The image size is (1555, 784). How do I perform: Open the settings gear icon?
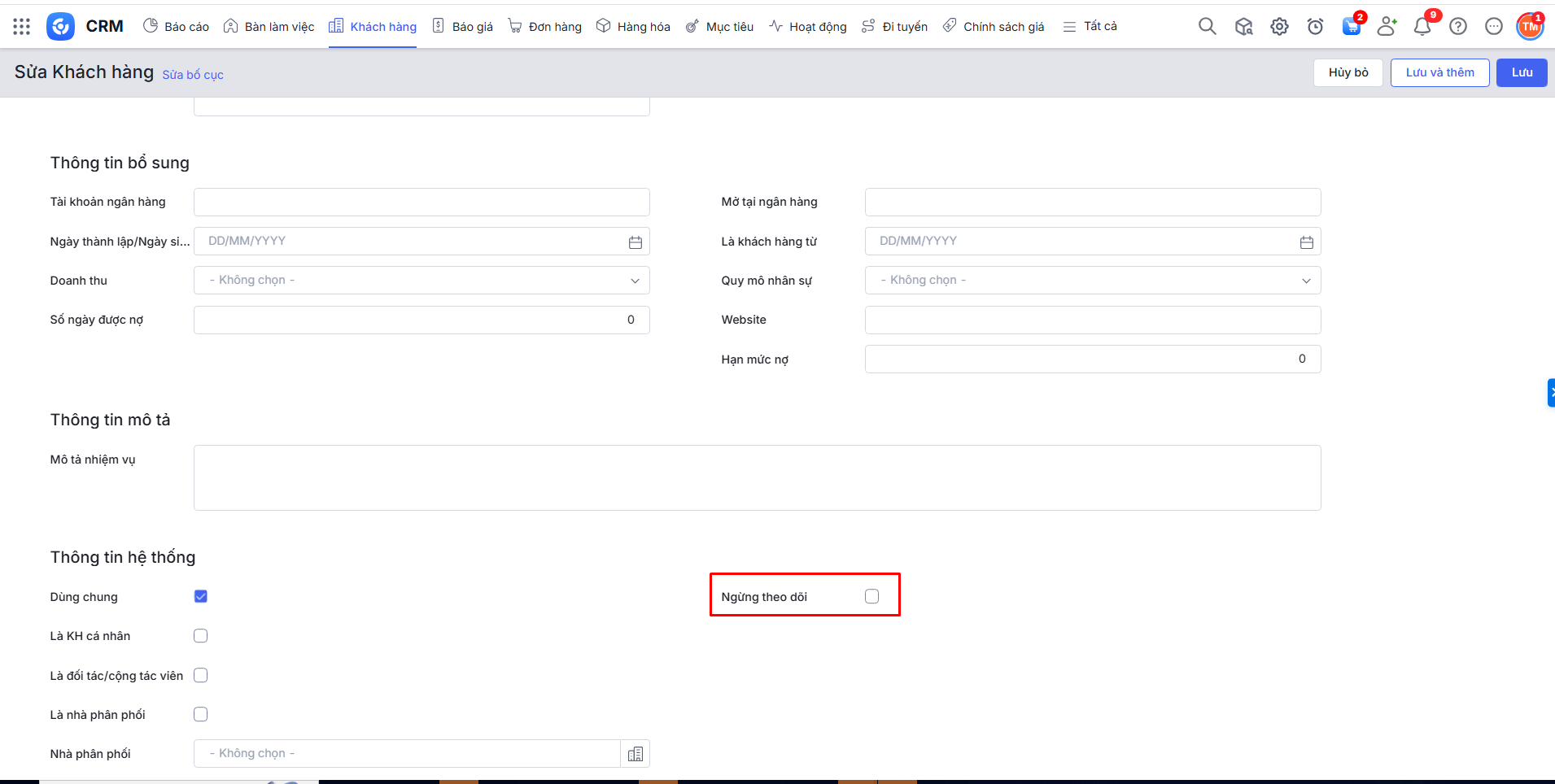click(x=1279, y=27)
